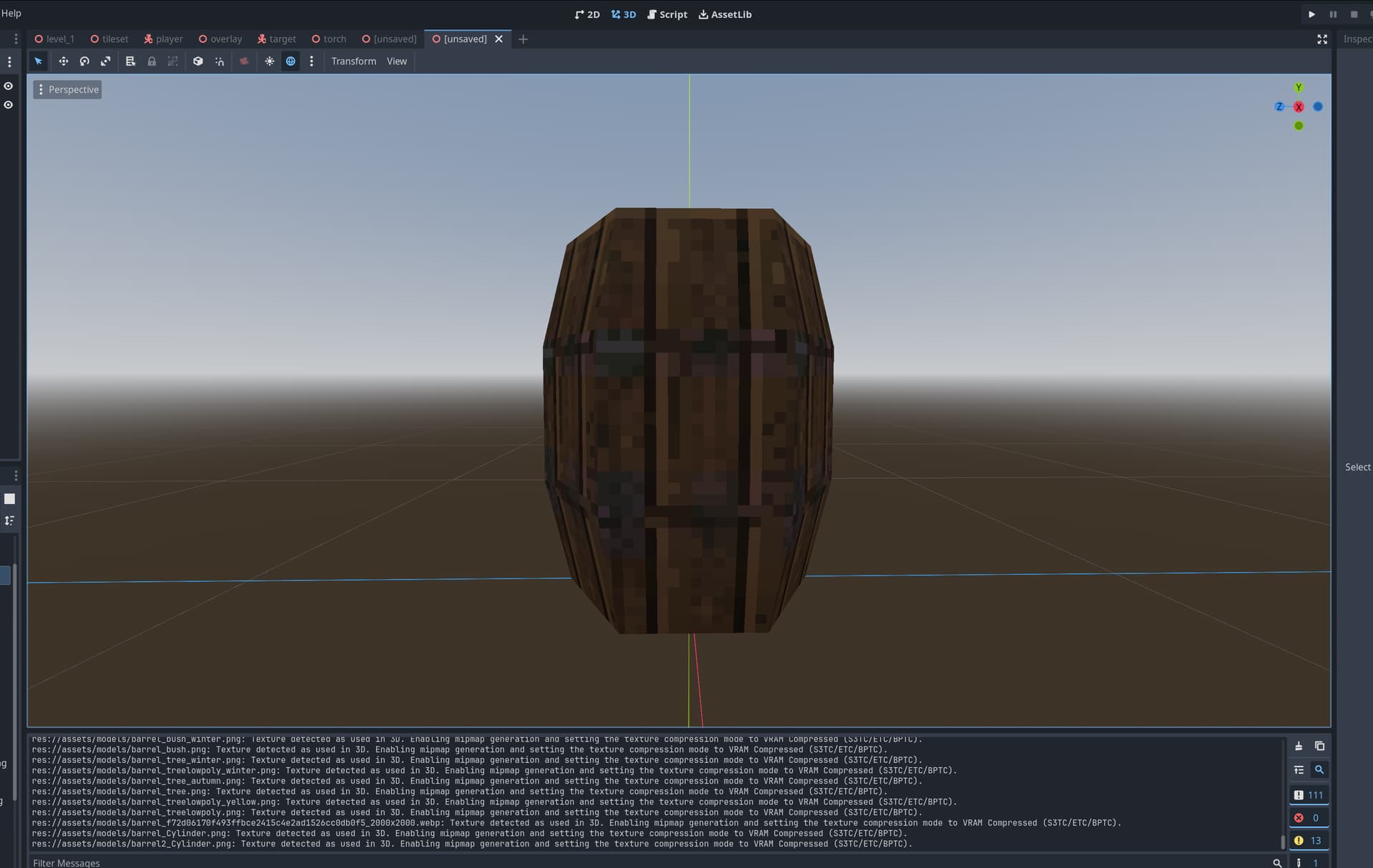The image size is (1373, 868).
Task: Open the Inspector dock tab
Action: coord(1357,39)
